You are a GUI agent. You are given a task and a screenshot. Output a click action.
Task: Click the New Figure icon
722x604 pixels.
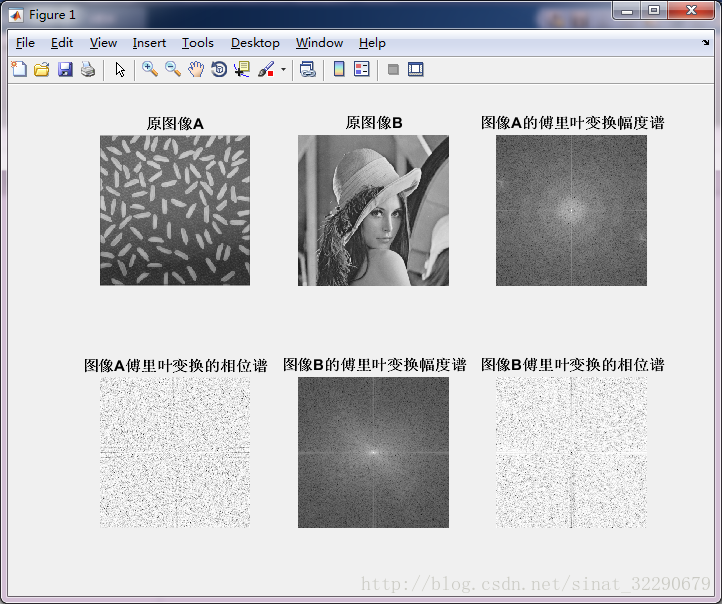19,69
